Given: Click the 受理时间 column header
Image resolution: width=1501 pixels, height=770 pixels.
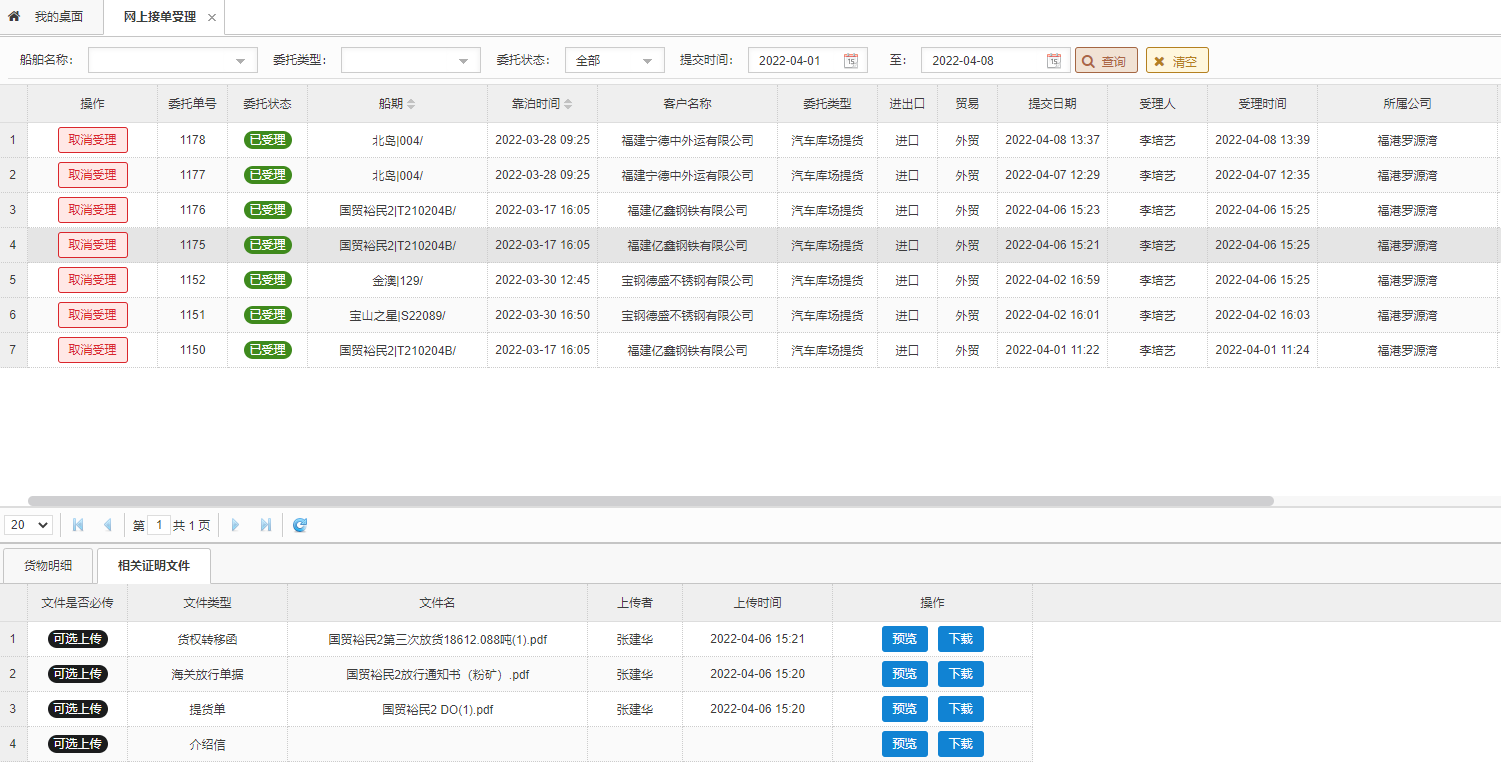Looking at the screenshot, I should pos(1263,104).
